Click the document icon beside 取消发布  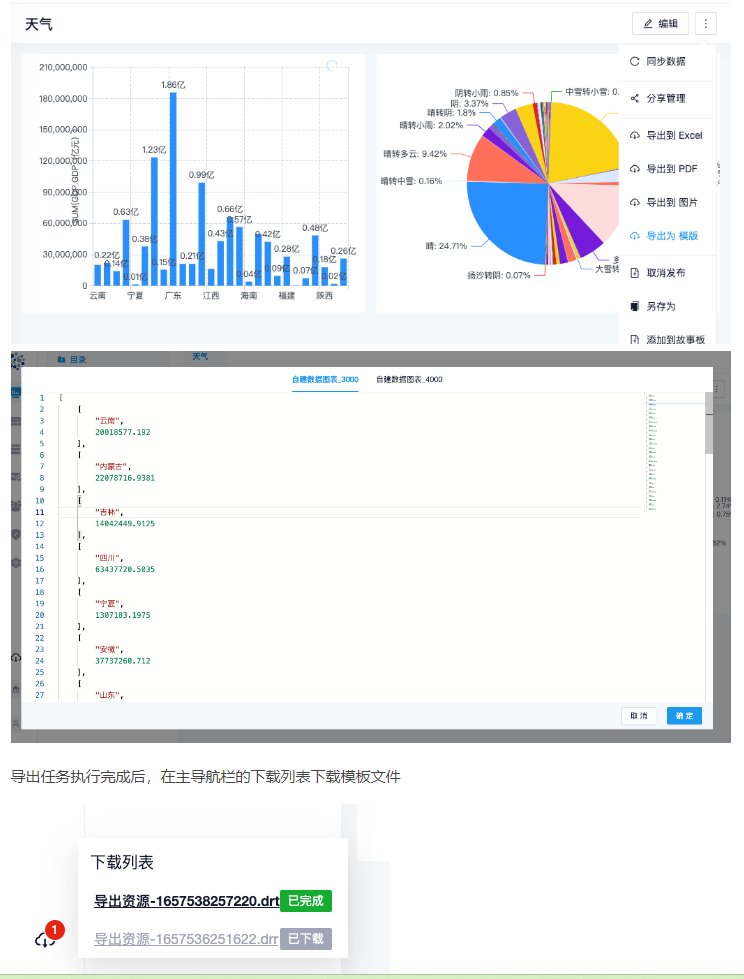click(x=635, y=273)
